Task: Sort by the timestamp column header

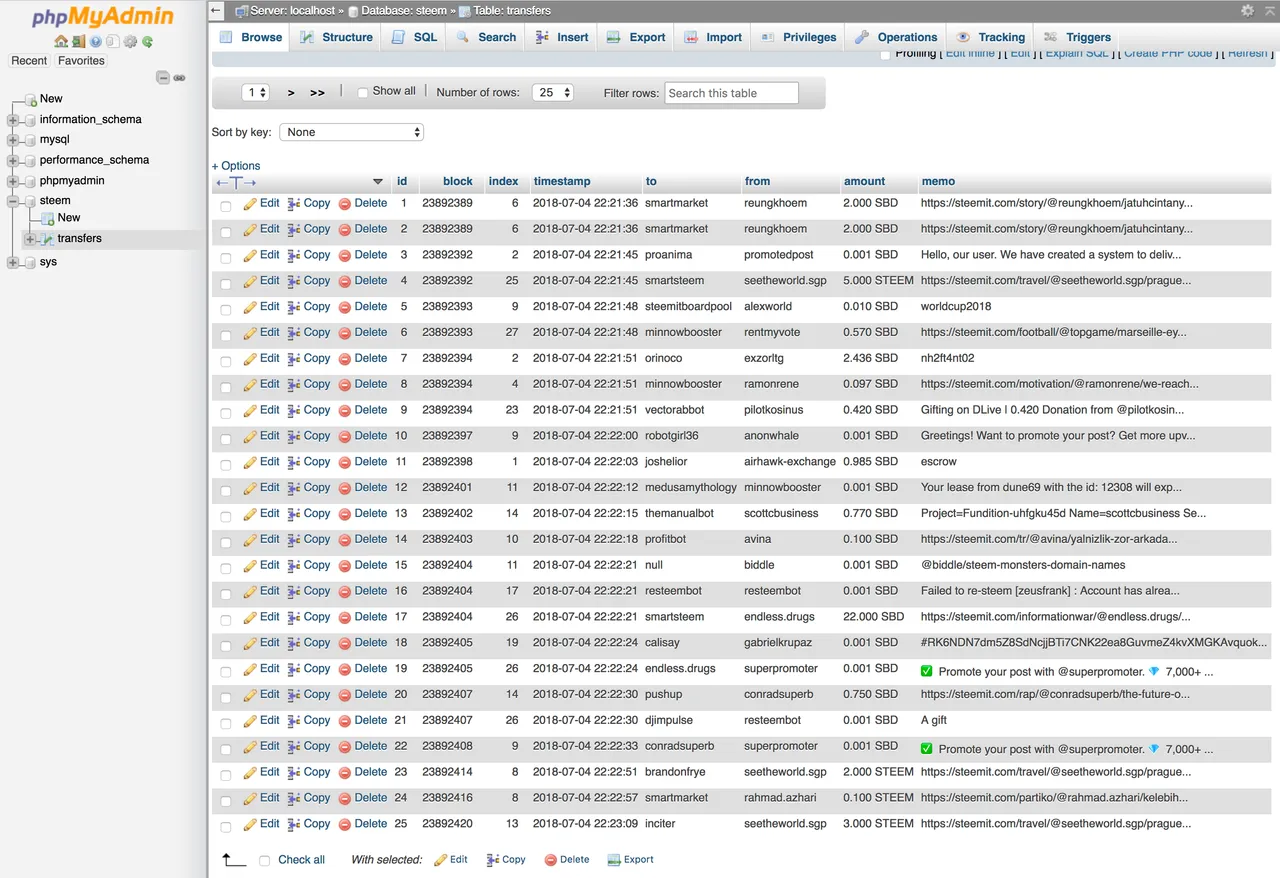Action: pos(562,182)
